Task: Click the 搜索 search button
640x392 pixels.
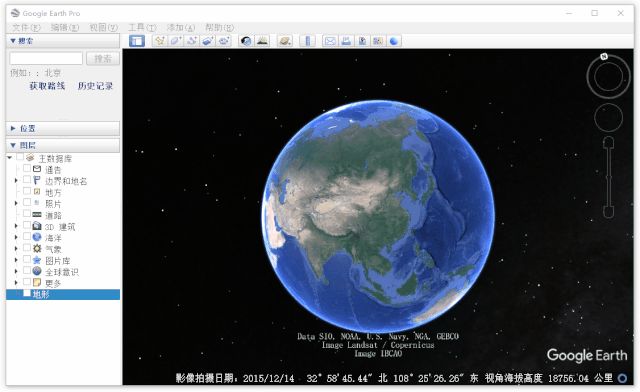Action: click(103, 58)
